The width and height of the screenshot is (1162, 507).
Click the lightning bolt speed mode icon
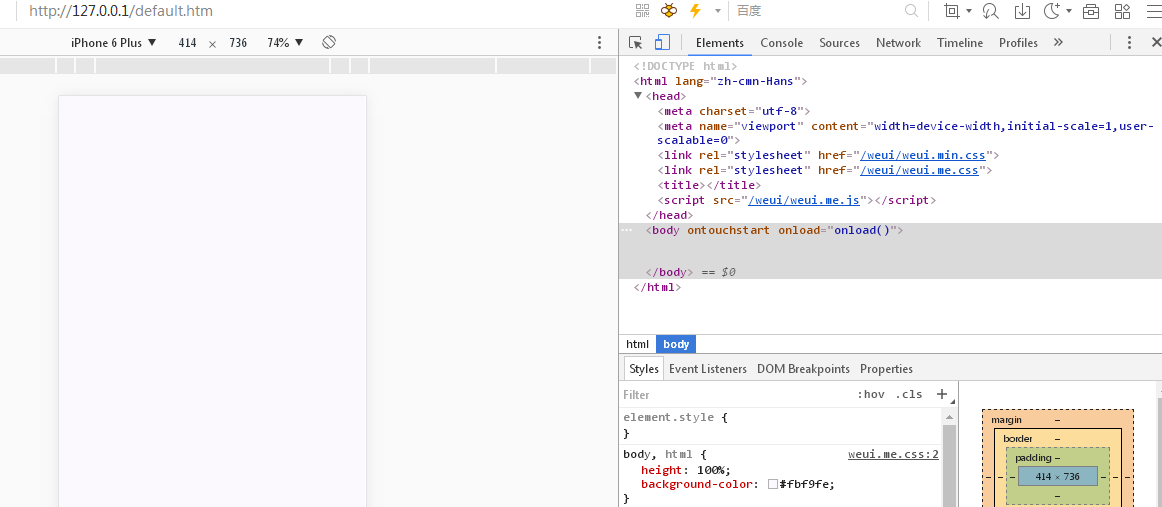click(695, 11)
